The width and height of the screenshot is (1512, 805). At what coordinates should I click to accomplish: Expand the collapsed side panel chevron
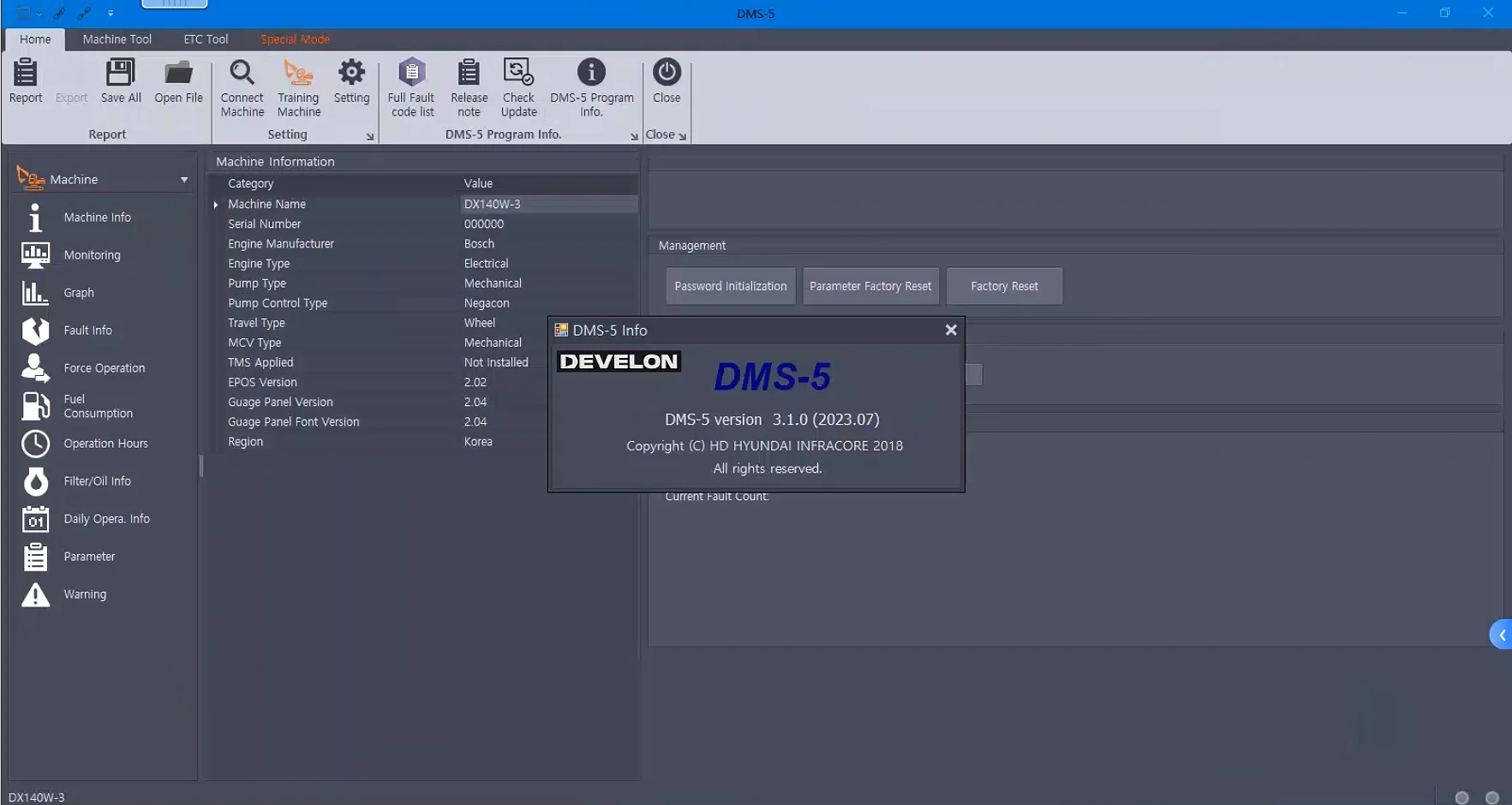tap(1501, 635)
